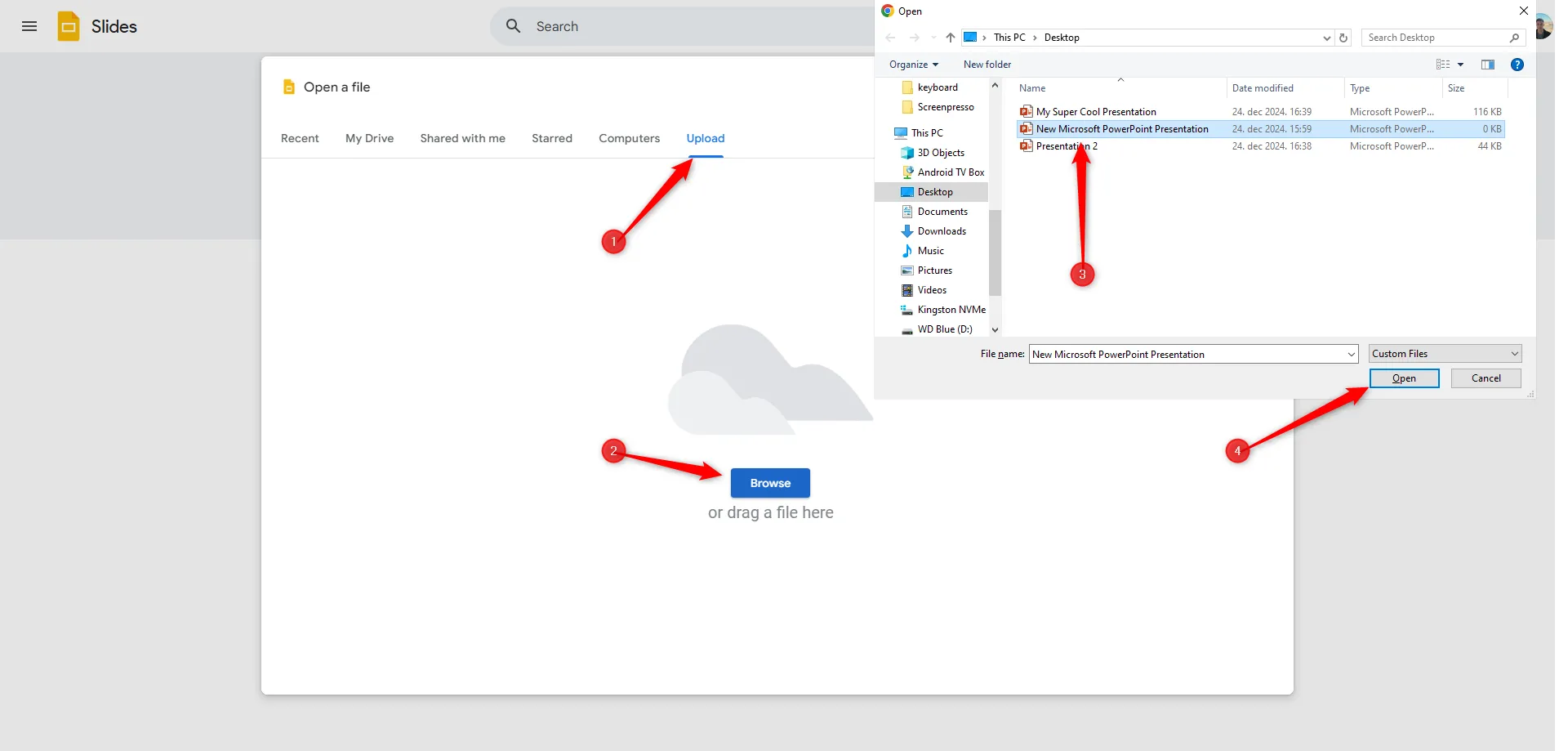Cancel the Open file dialog

point(1486,378)
